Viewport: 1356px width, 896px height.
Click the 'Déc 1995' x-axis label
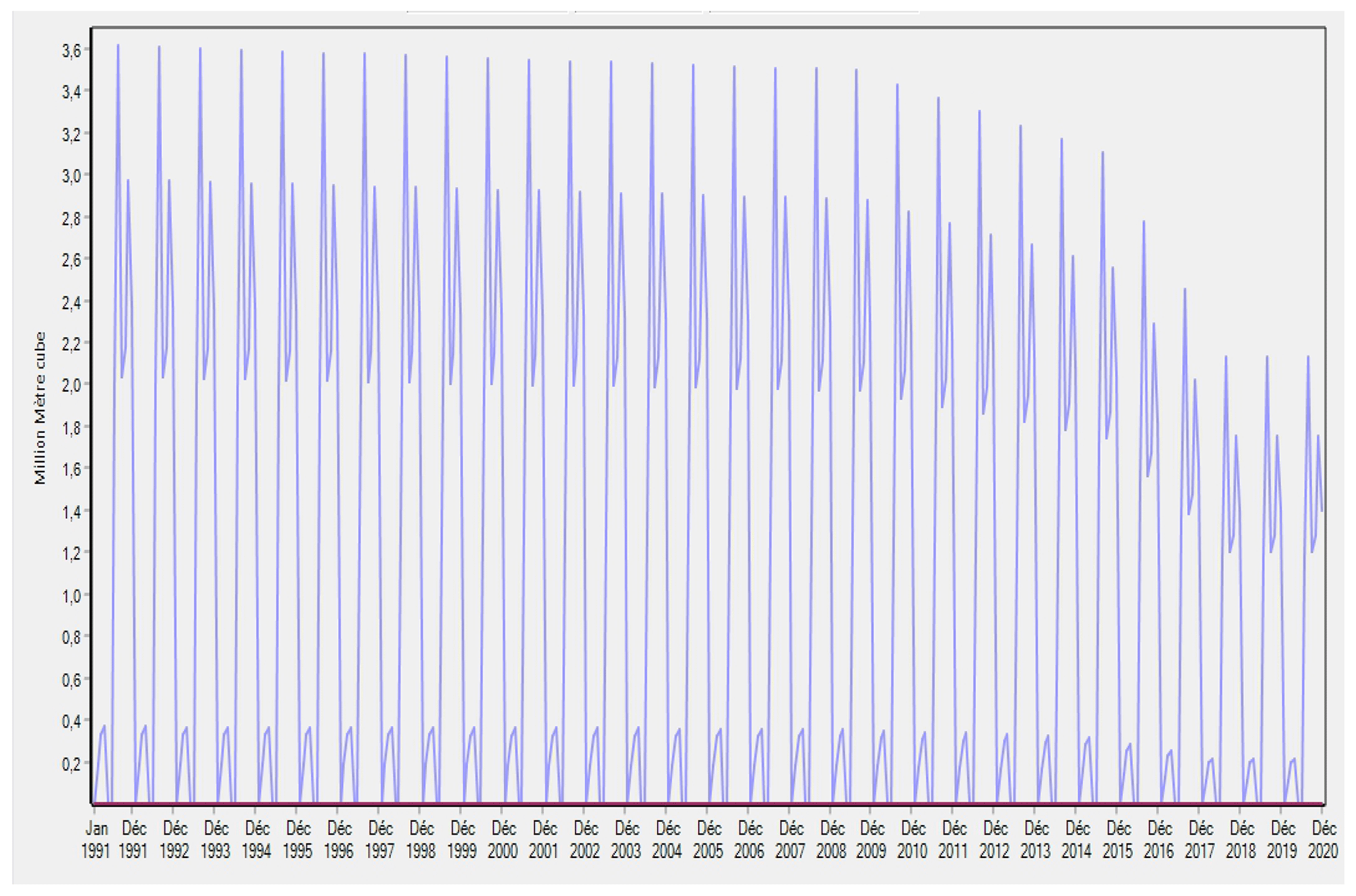click(298, 840)
